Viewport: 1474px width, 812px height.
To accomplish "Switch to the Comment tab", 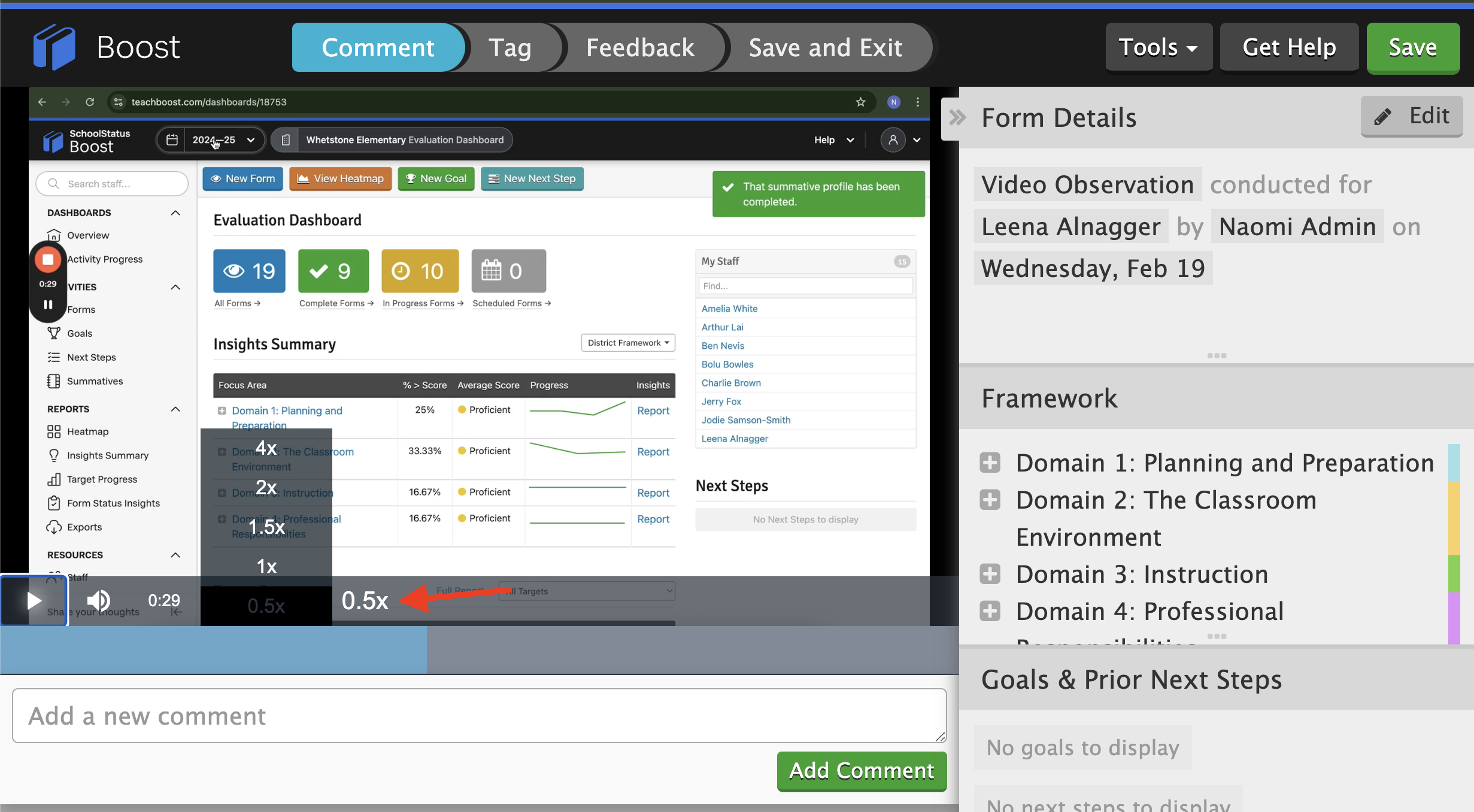I will [x=378, y=47].
